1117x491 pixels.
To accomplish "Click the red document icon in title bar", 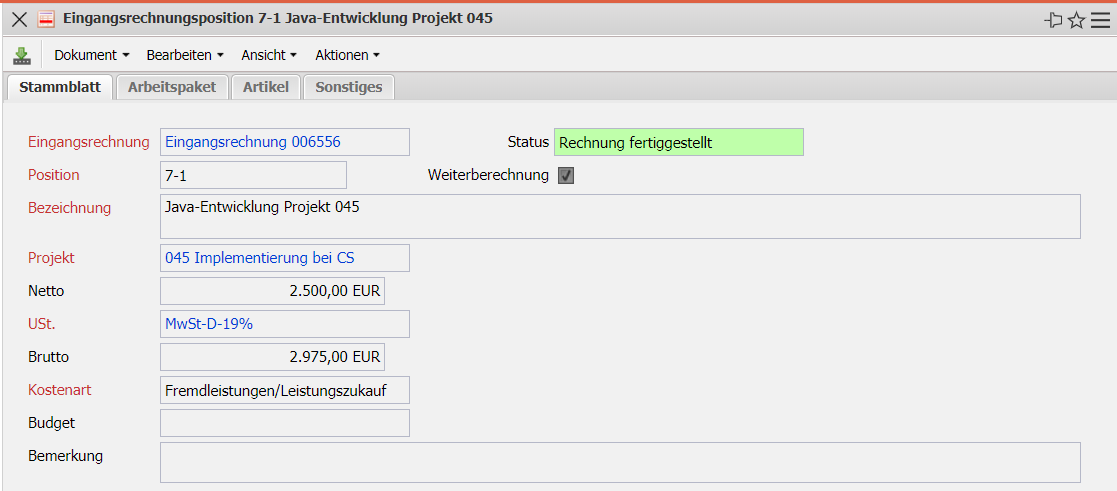I will click(x=46, y=19).
